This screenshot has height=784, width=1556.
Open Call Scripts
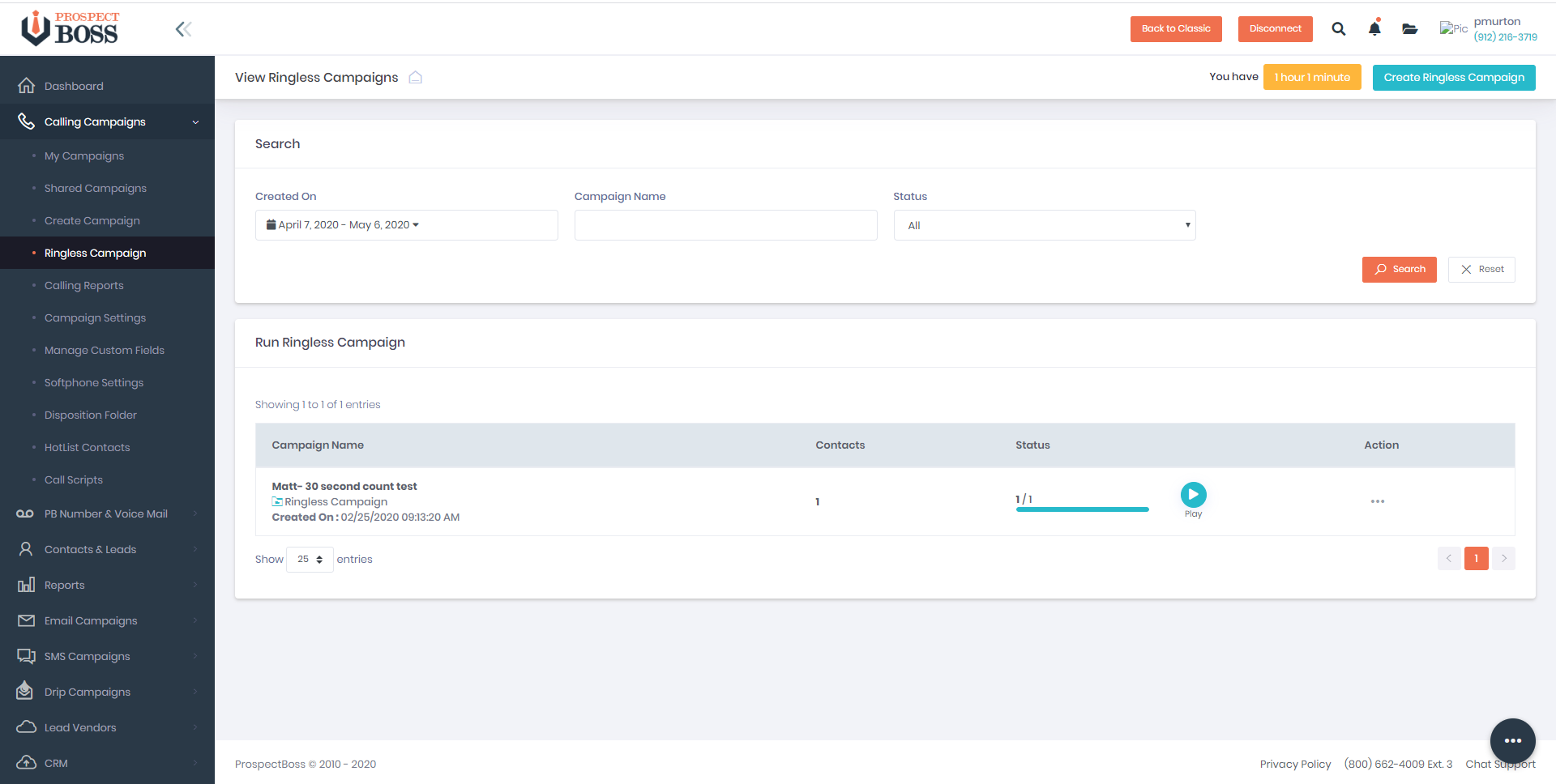(74, 479)
